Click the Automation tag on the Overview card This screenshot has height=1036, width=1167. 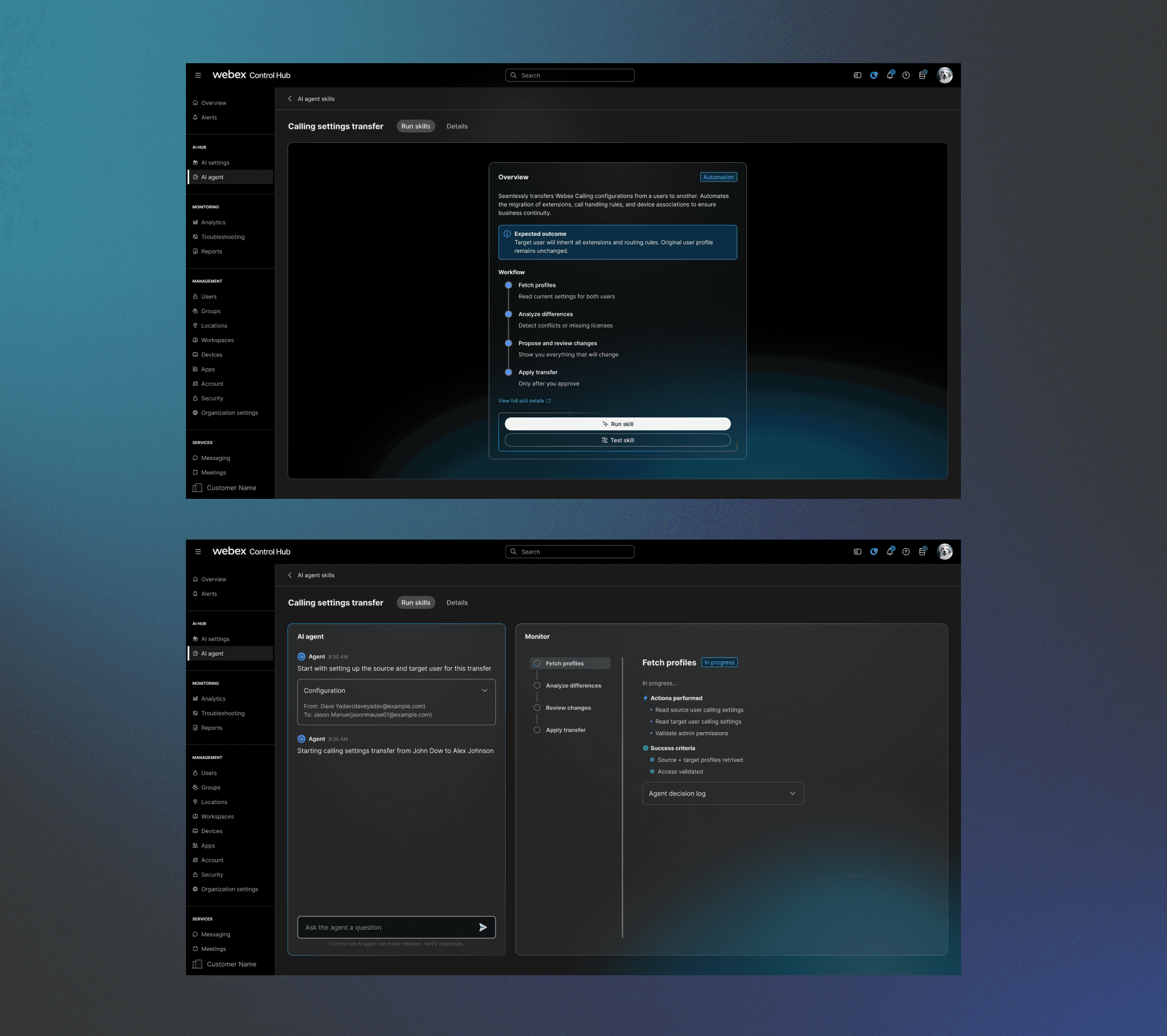718,177
